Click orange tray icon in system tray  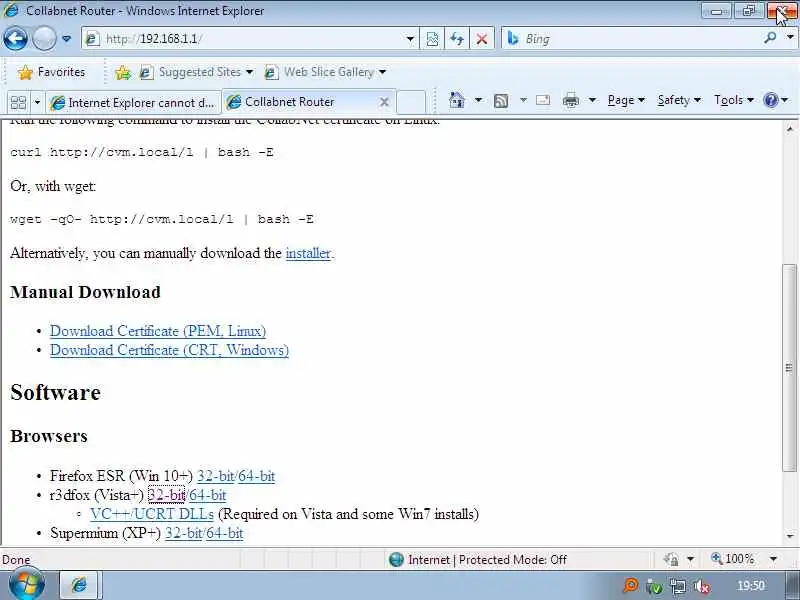(x=631, y=586)
